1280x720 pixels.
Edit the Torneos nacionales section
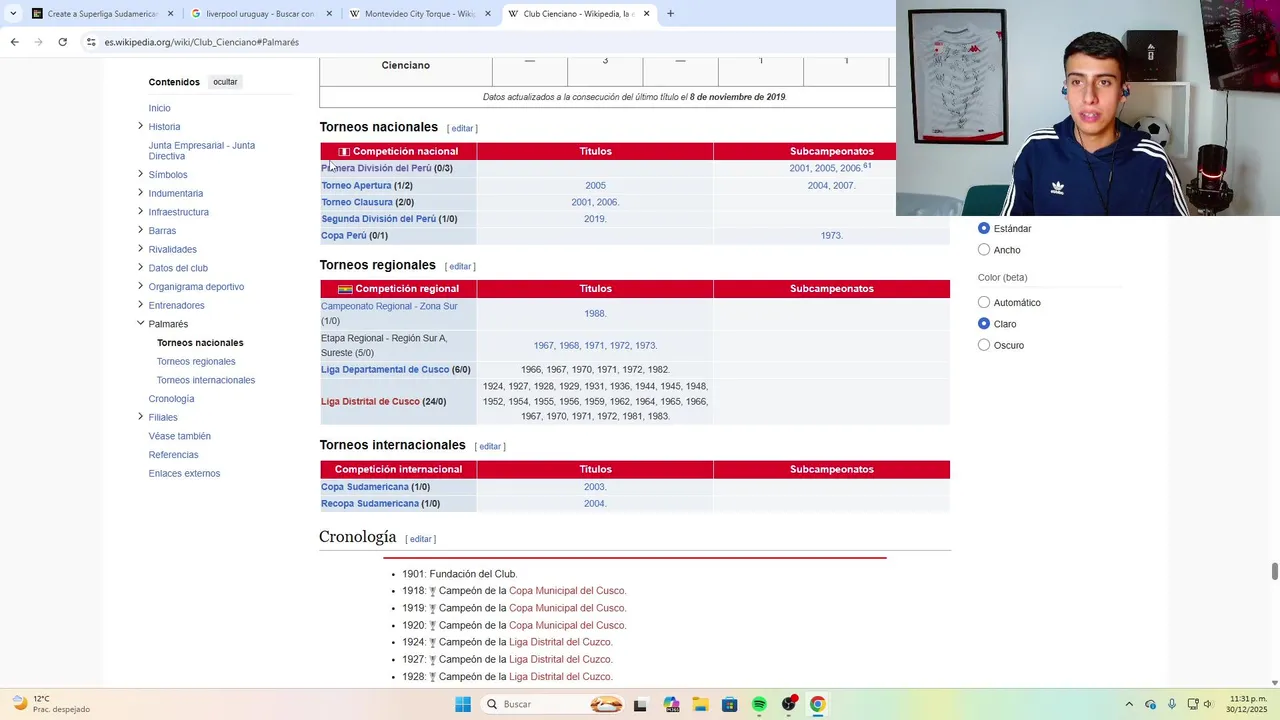(x=462, y=128)
